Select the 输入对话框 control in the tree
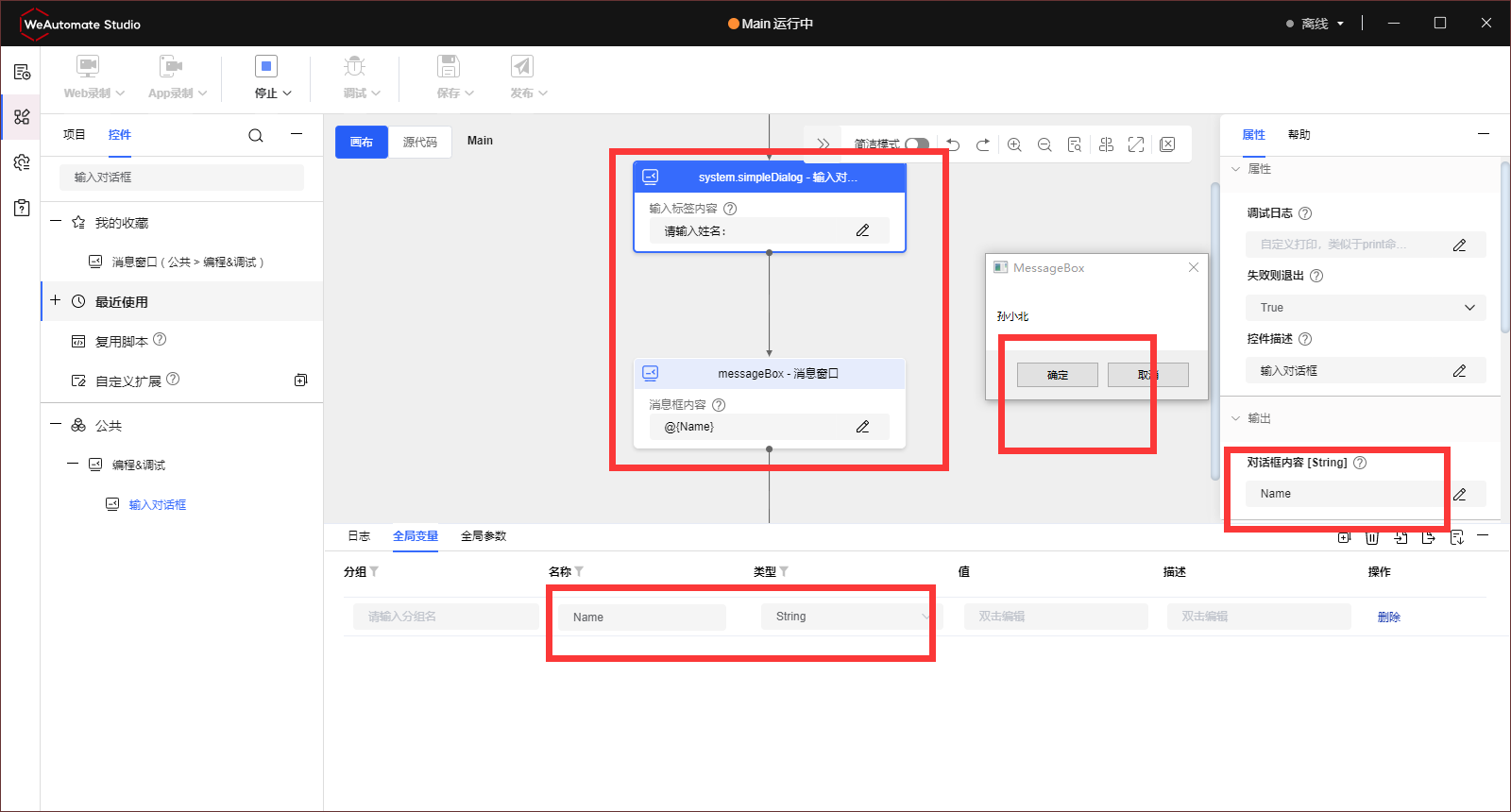Viewport: 1511px width, 812px height. [x=158, y=505]
